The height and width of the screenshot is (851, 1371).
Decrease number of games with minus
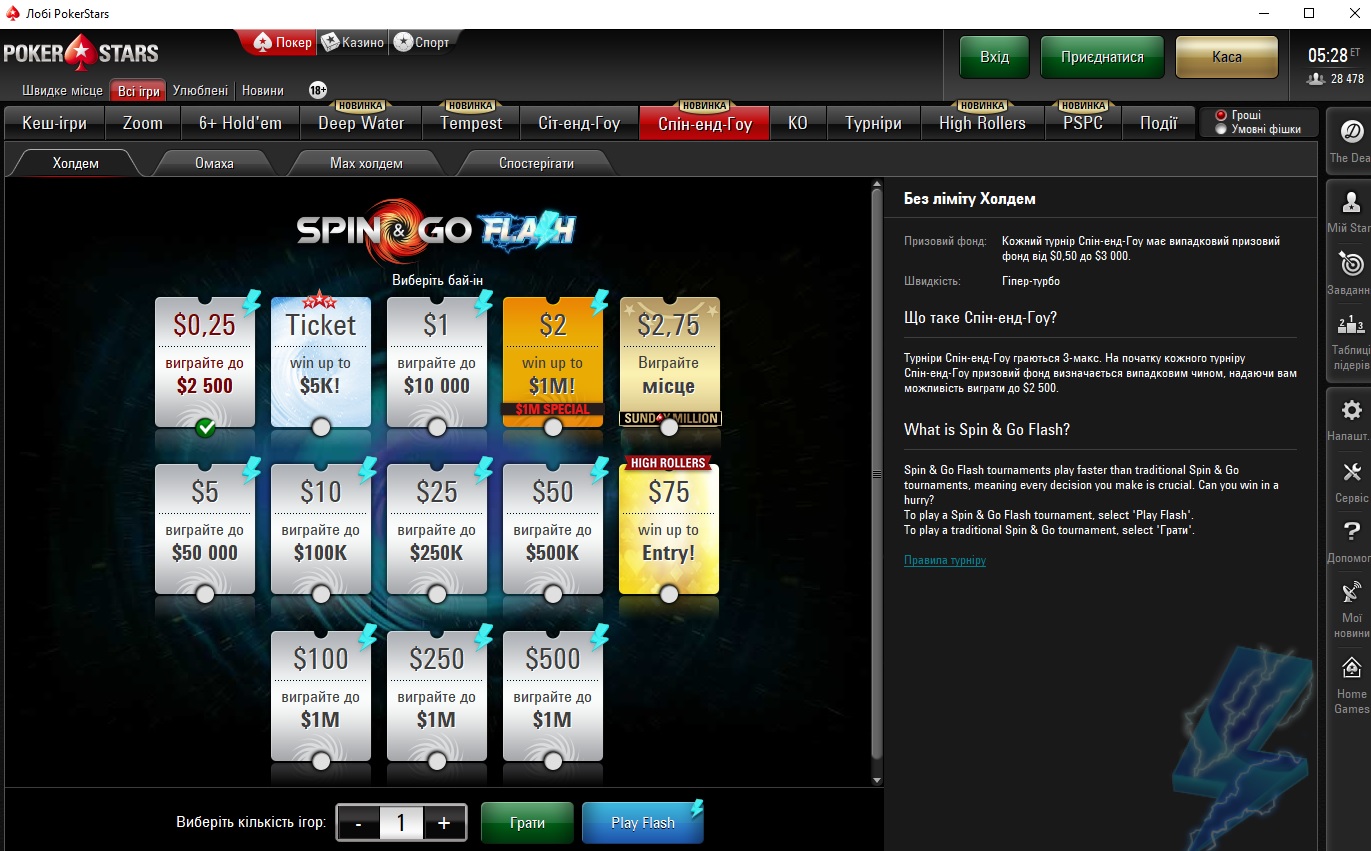click(358, 823)
